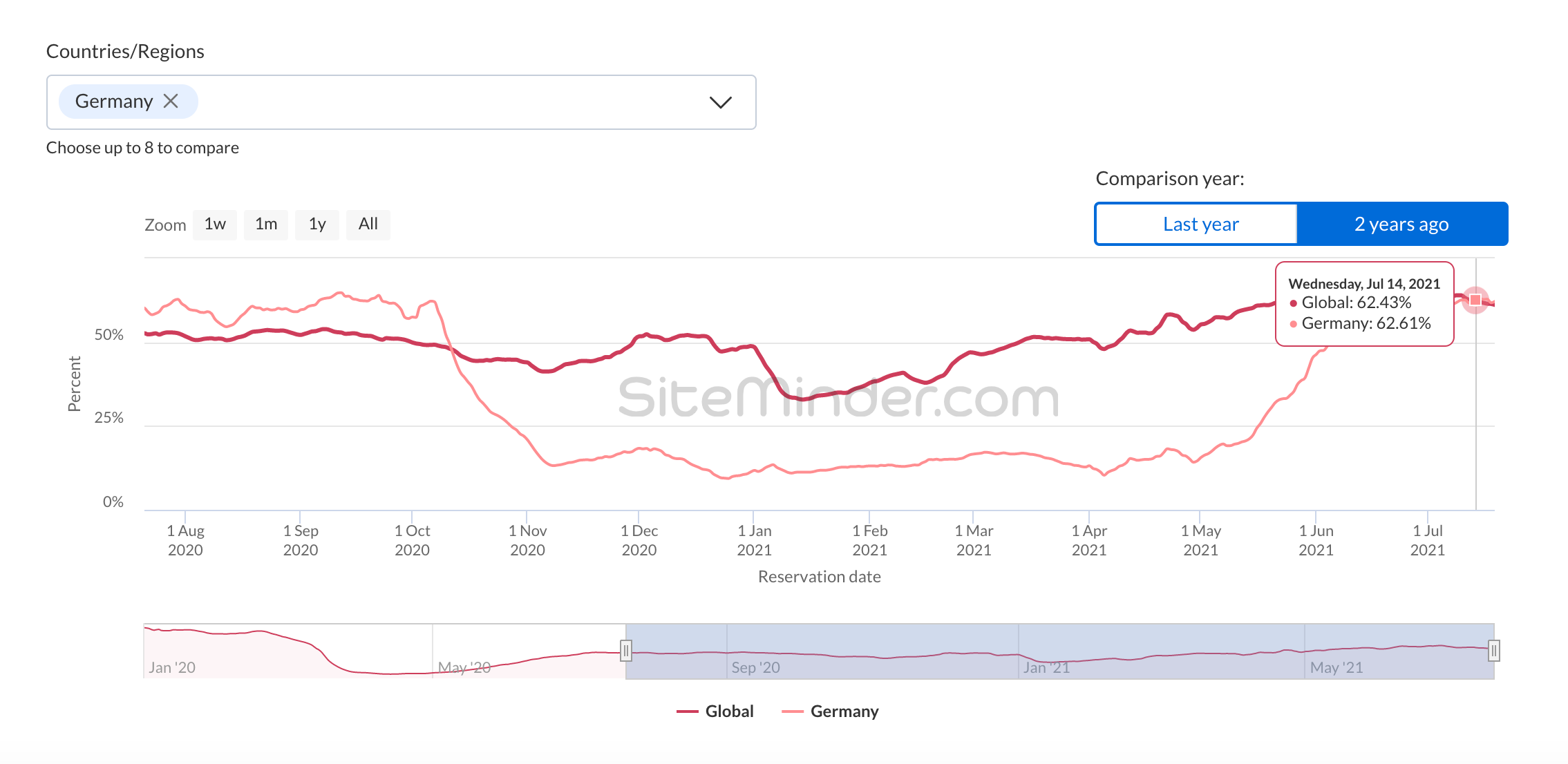Set chart zoom to All
Image resolution: width=1568 pixels, height=764 pixels.
368,225
